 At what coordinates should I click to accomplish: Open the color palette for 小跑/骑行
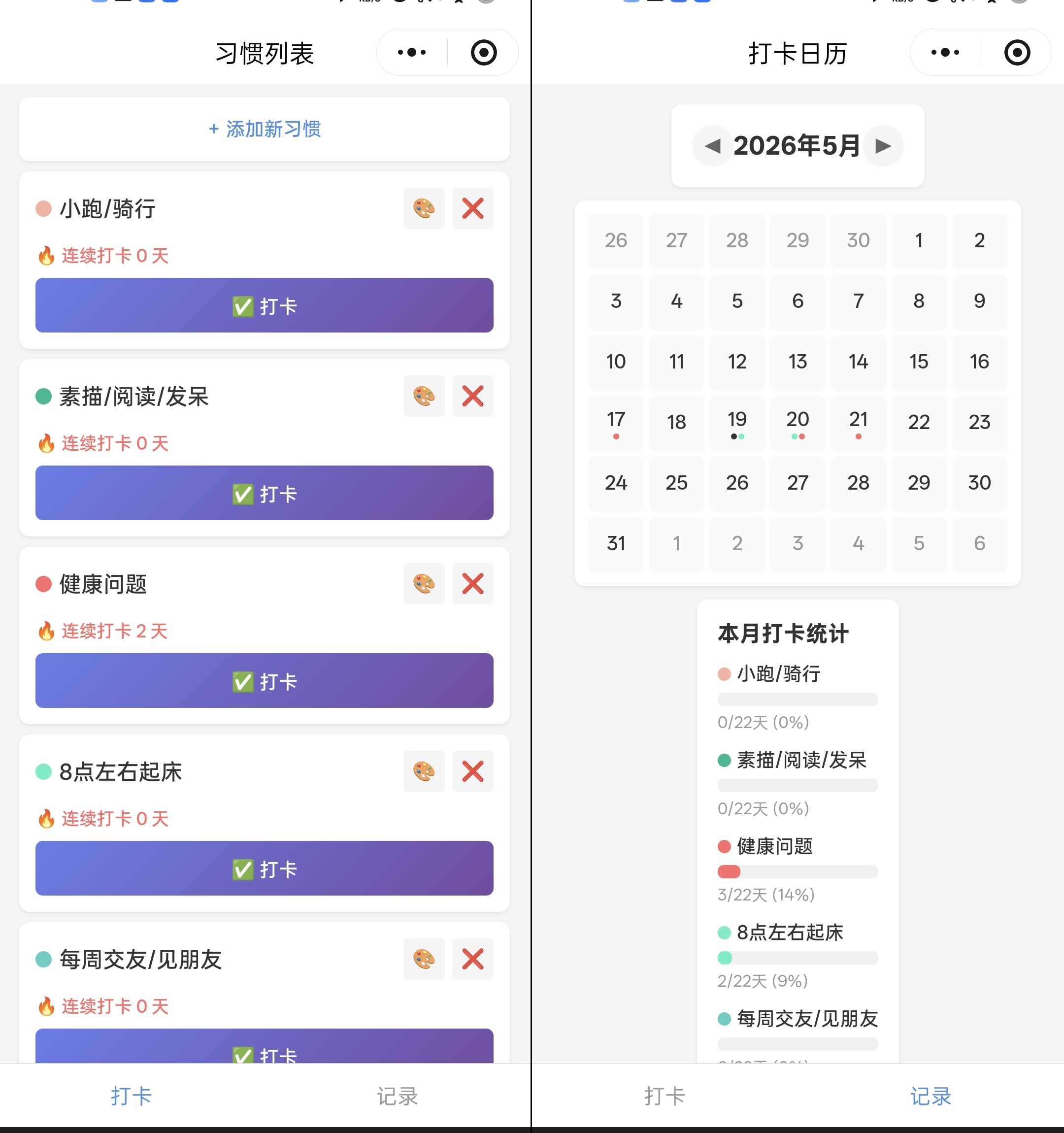[x=424, y=208]
